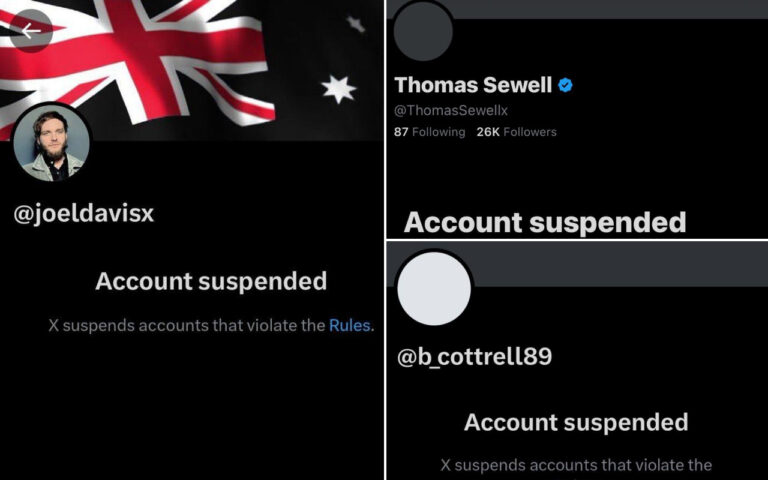This screenshot has height=480, width=768.
Task: Select the @ThomasSewellx handle
Action: [x=451, y=110]
